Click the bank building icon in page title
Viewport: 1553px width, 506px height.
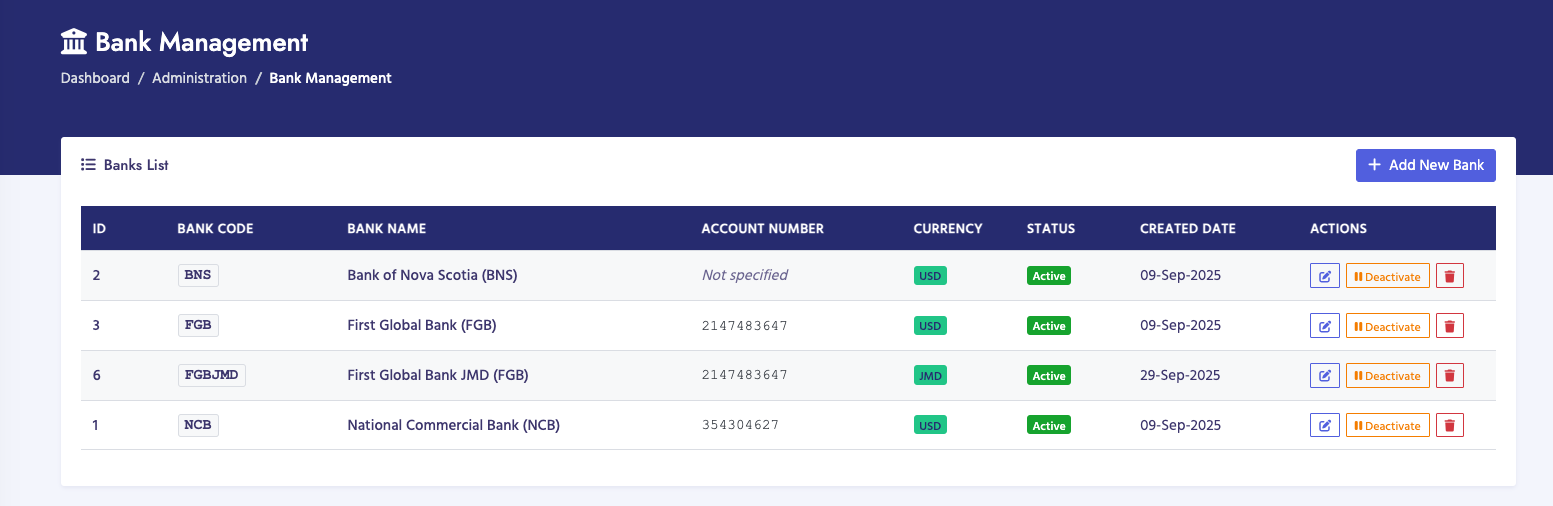tap(74, 42)
